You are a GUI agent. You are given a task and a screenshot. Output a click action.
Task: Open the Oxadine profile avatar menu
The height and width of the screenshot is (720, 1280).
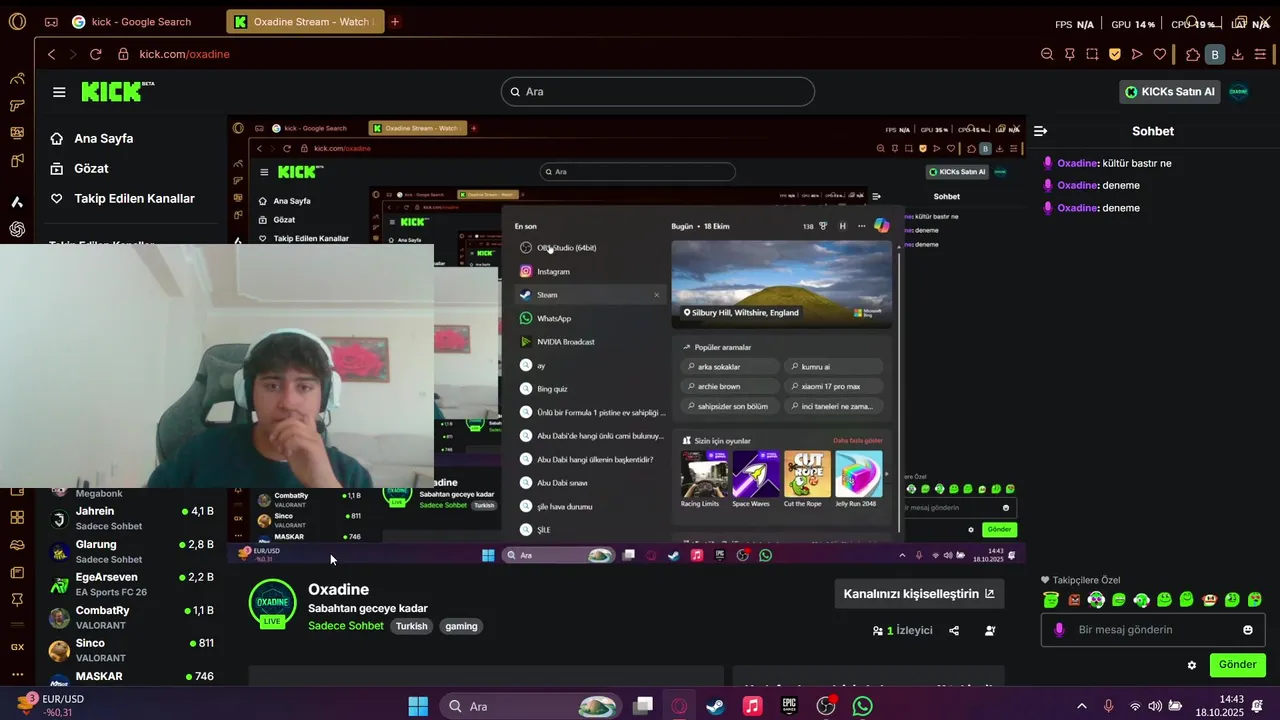click(x=1239, y=91)
